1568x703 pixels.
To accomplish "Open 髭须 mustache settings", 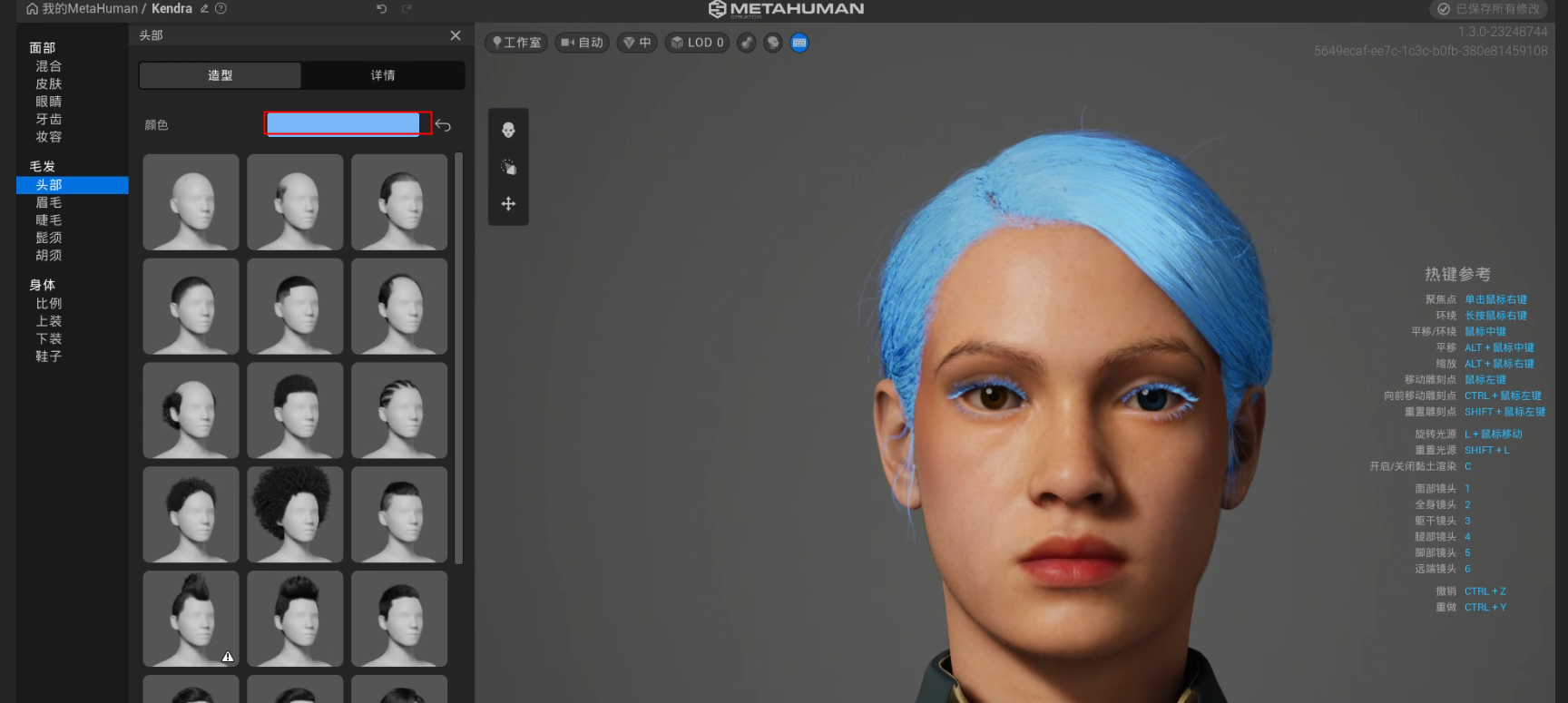I will pyautogui.click(x=49, y=238).
